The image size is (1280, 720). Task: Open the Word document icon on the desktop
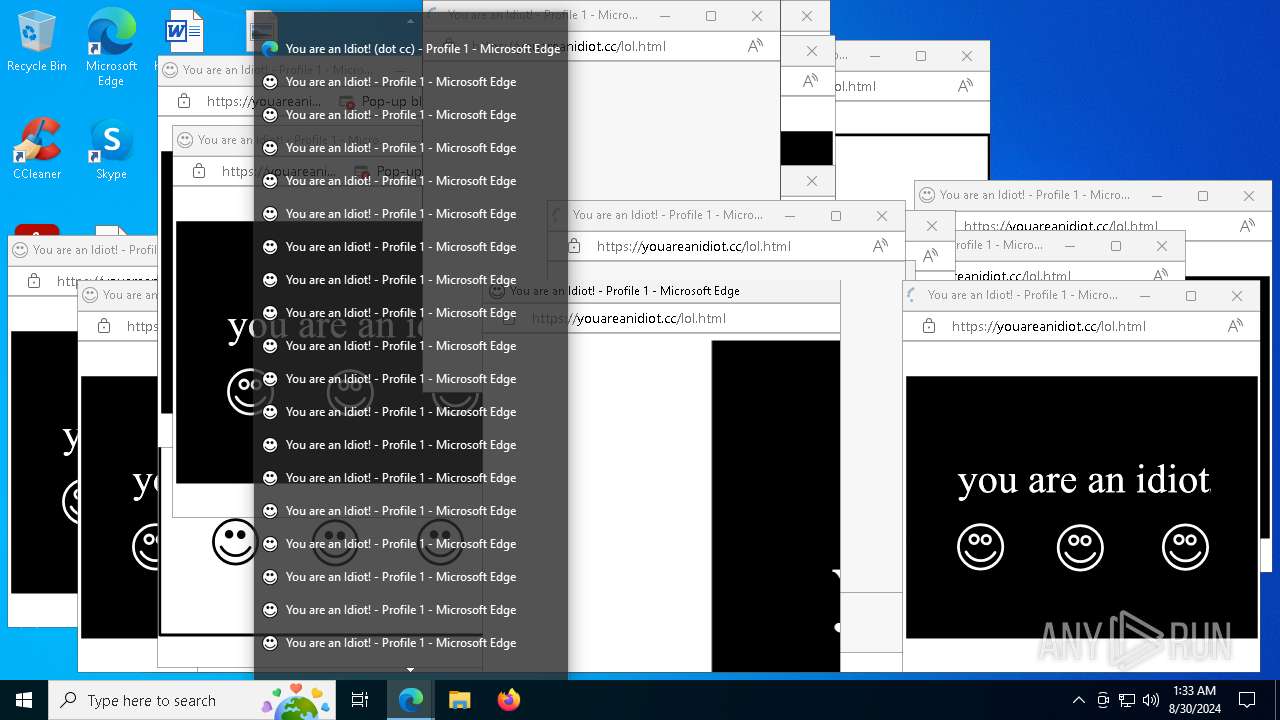[184, 32]
